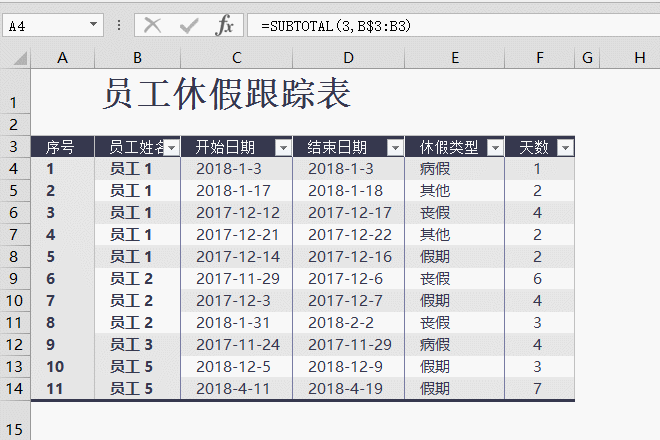Click the title 员工休假跟踪表

click(227, 93)
